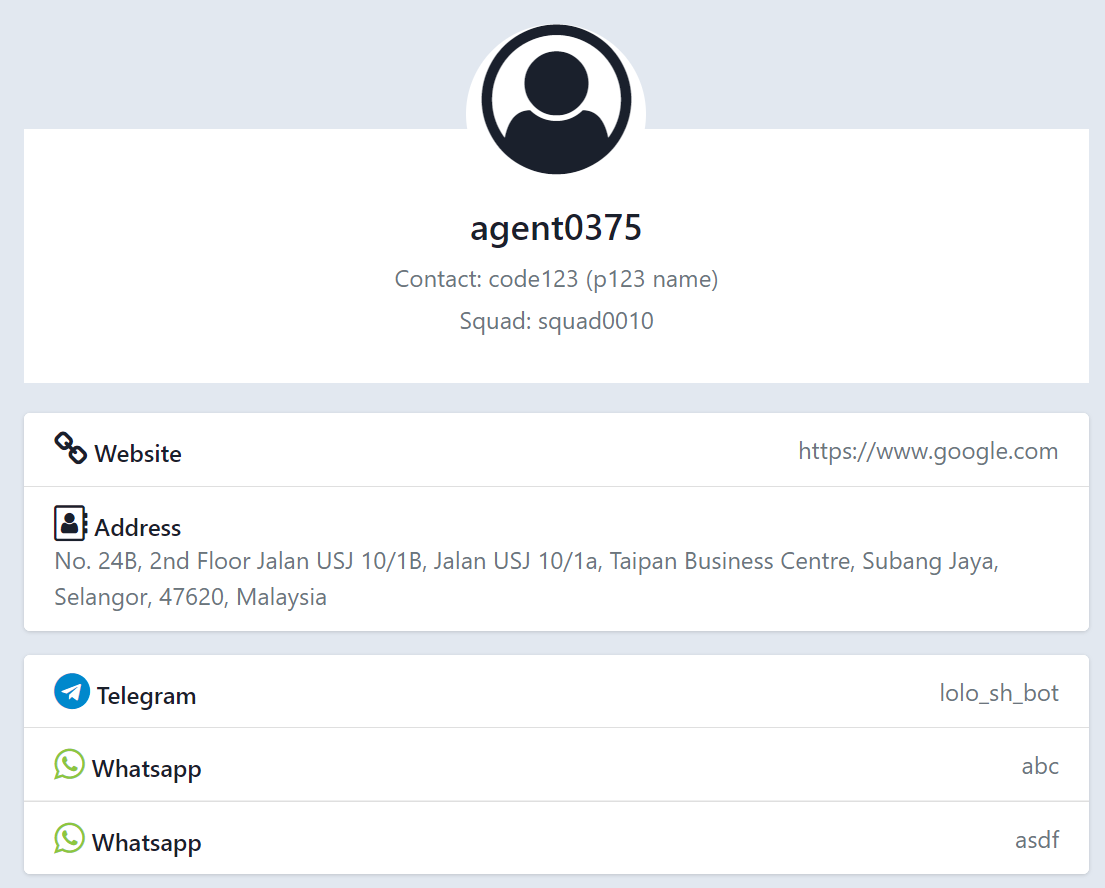Image resolution: width=1105 pixels, height=888 pixels.
Task: Open the lolo_sh_bot Telegram handle
Action: coord(998,692)
